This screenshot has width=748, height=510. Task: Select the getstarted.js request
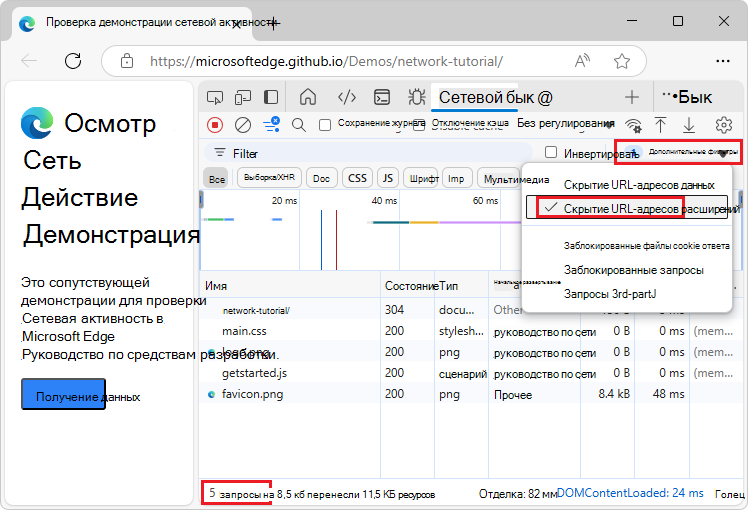(x=254, y=373)
